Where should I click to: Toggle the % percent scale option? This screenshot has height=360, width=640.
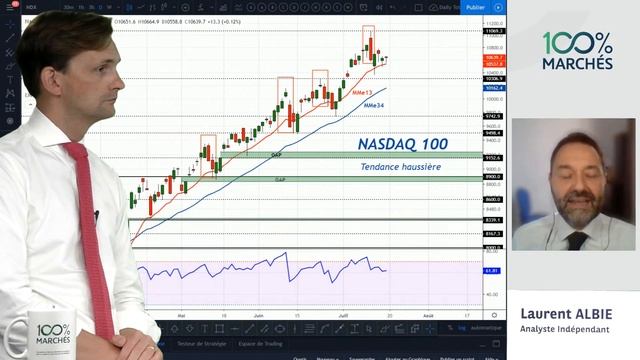450,328
